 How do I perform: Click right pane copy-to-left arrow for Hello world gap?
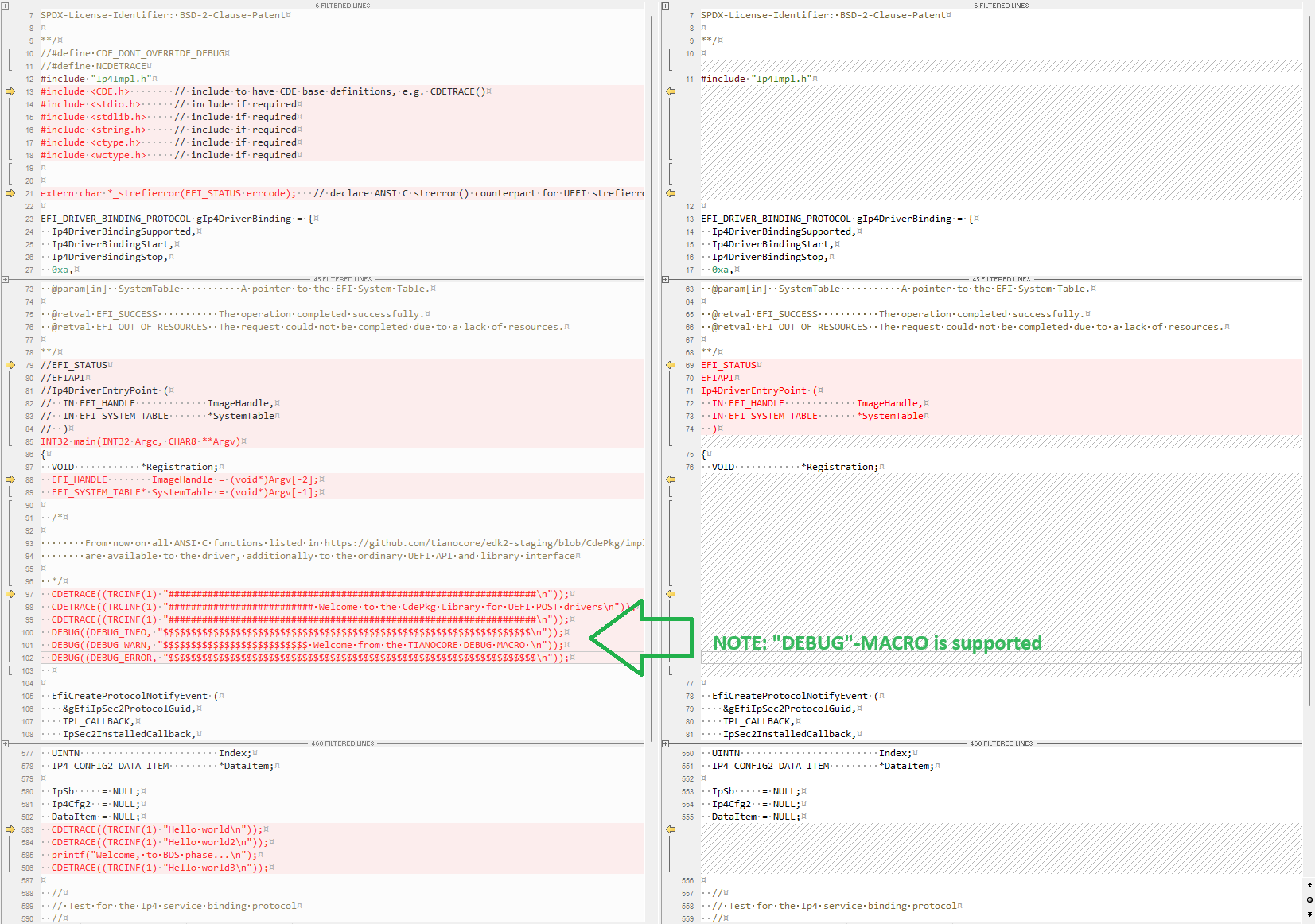671,829
